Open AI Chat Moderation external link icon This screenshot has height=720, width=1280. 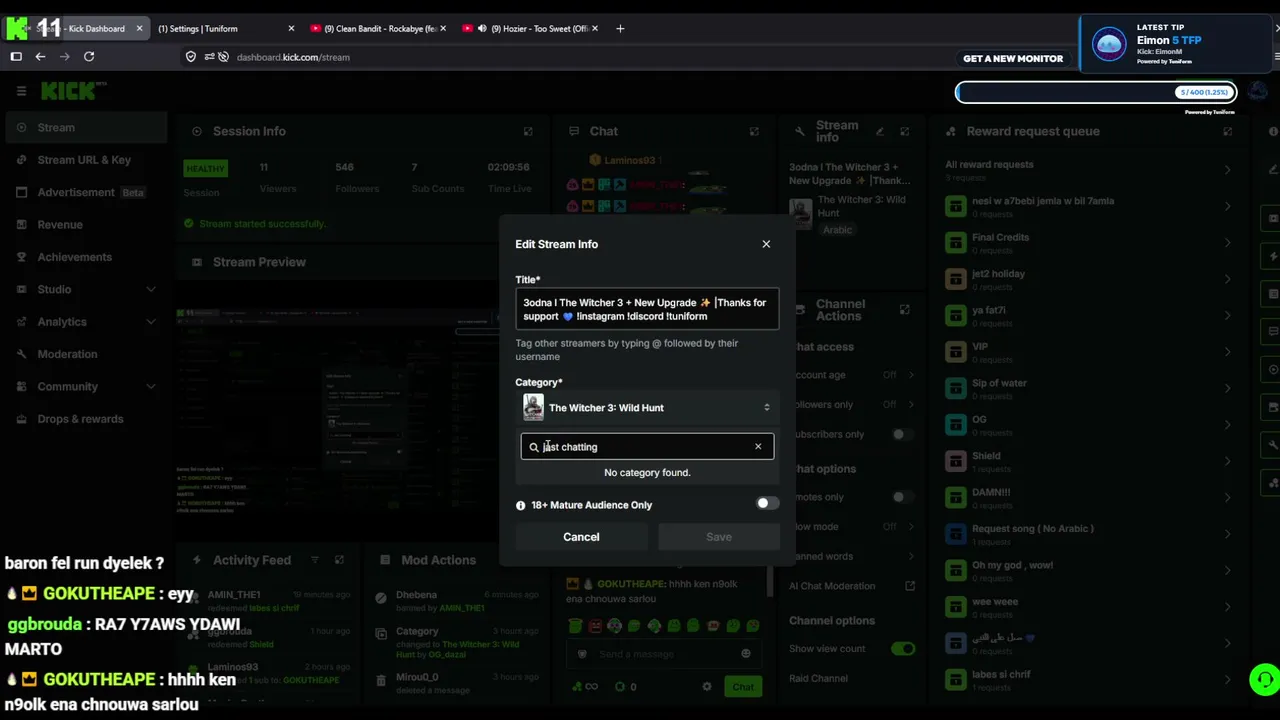coord(910,586)
